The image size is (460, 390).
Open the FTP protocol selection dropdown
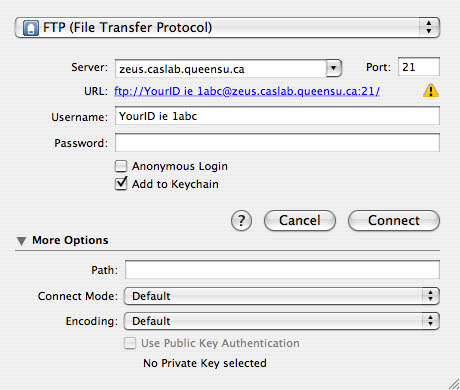click(x=227, y=28)
